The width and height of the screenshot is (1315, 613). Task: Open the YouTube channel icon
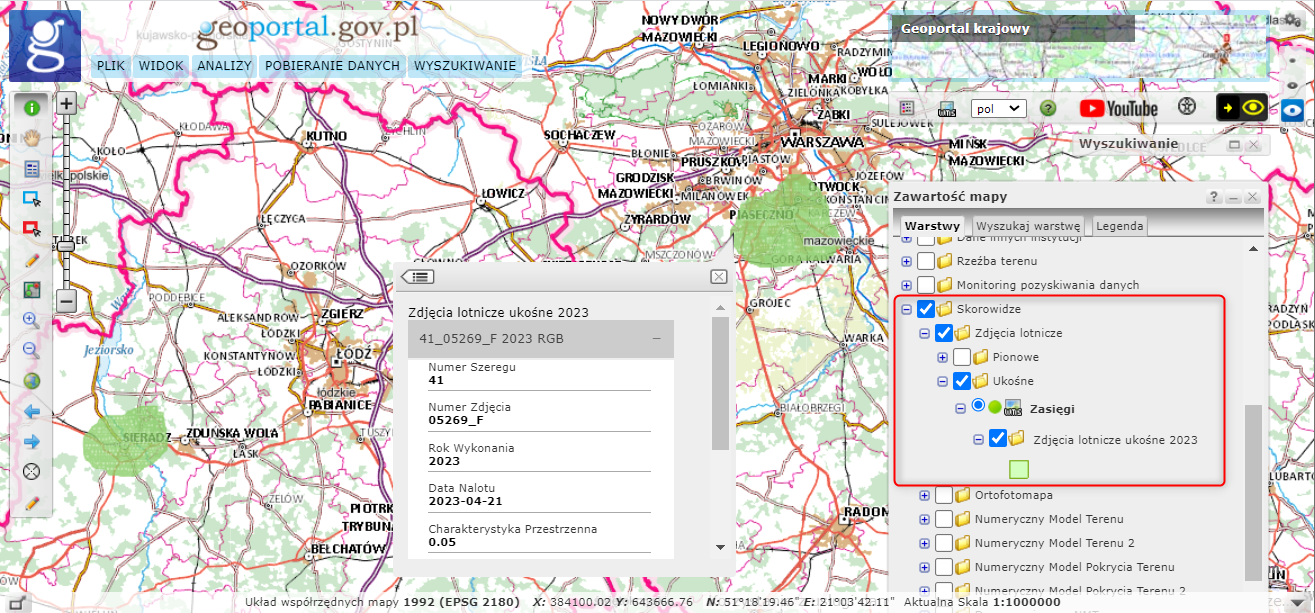pyautogui.click(x=1117, y=108)
